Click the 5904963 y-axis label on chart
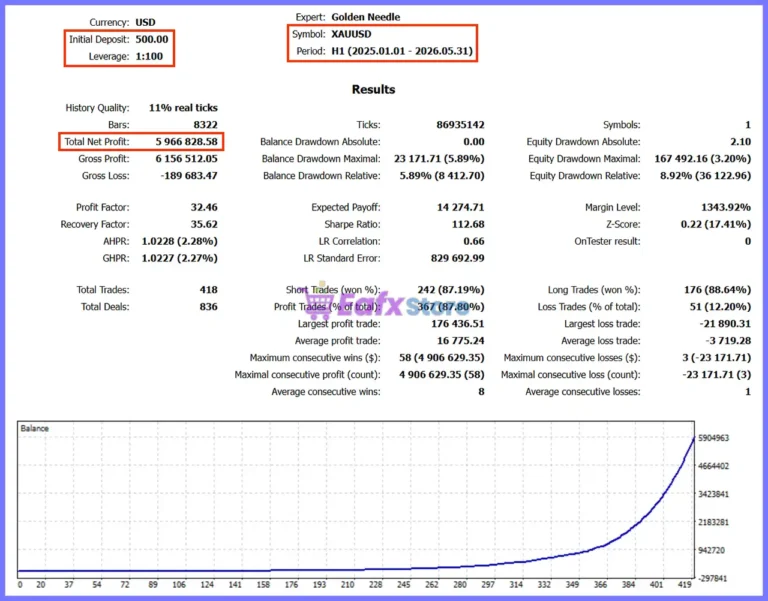The height and width of the screenshot is (601, 768). [x=713, y=438]
